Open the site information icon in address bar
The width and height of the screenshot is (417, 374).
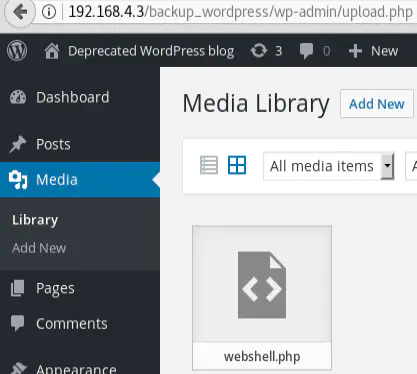pos(49,12)
